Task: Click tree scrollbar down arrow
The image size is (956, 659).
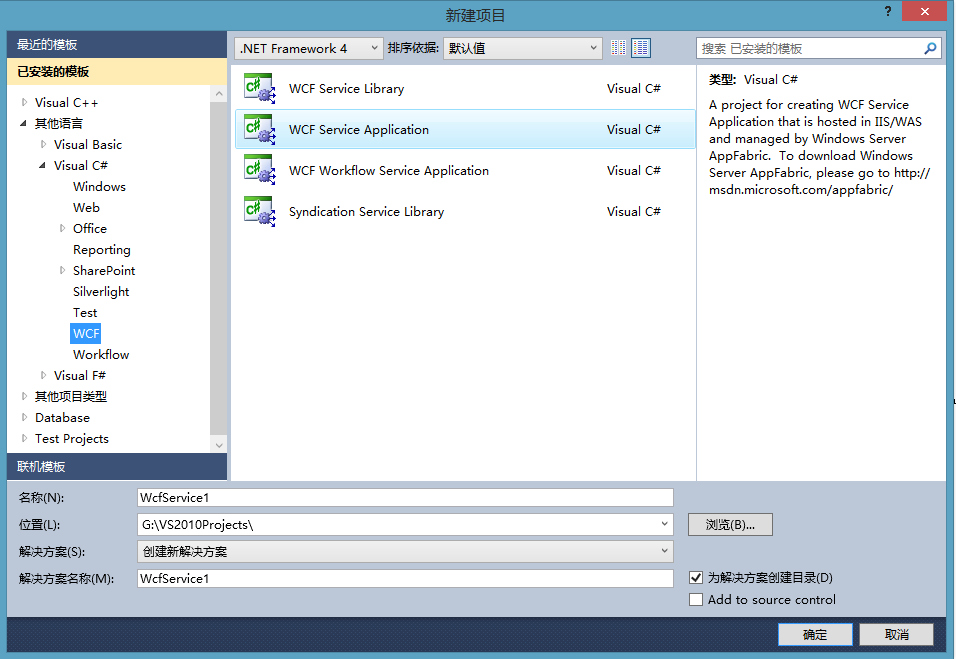Action: [219, 445]
